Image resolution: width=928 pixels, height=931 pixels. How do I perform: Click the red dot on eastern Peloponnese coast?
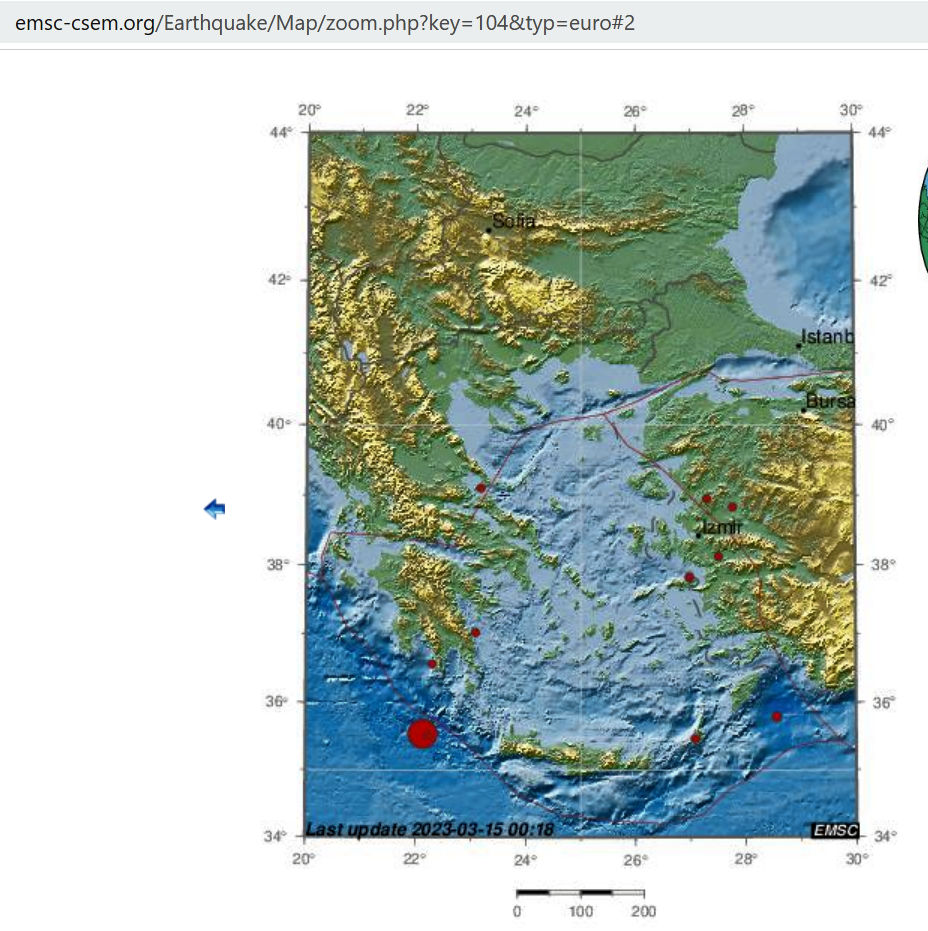point(476,632)
